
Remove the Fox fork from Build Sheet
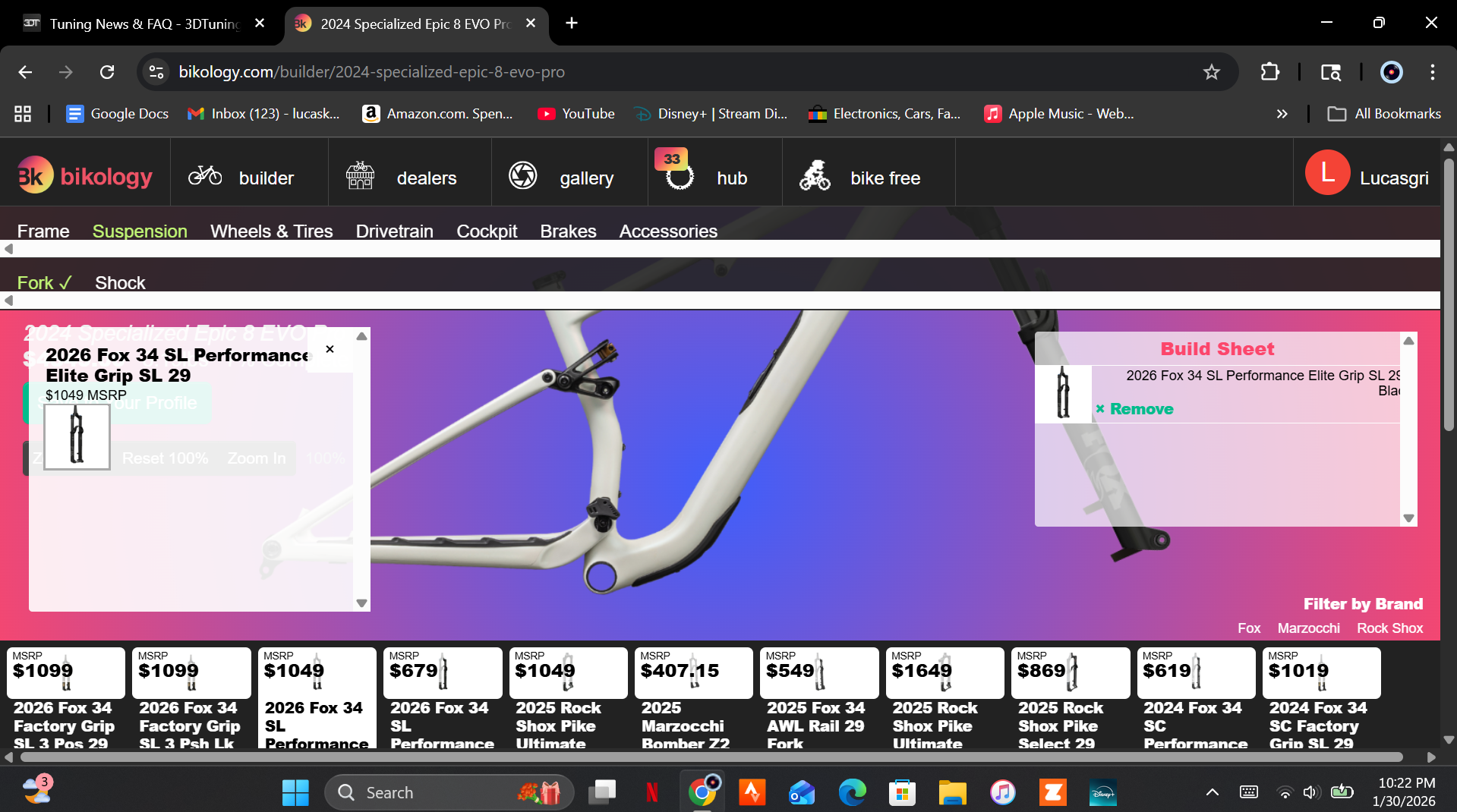[1134, 409]
